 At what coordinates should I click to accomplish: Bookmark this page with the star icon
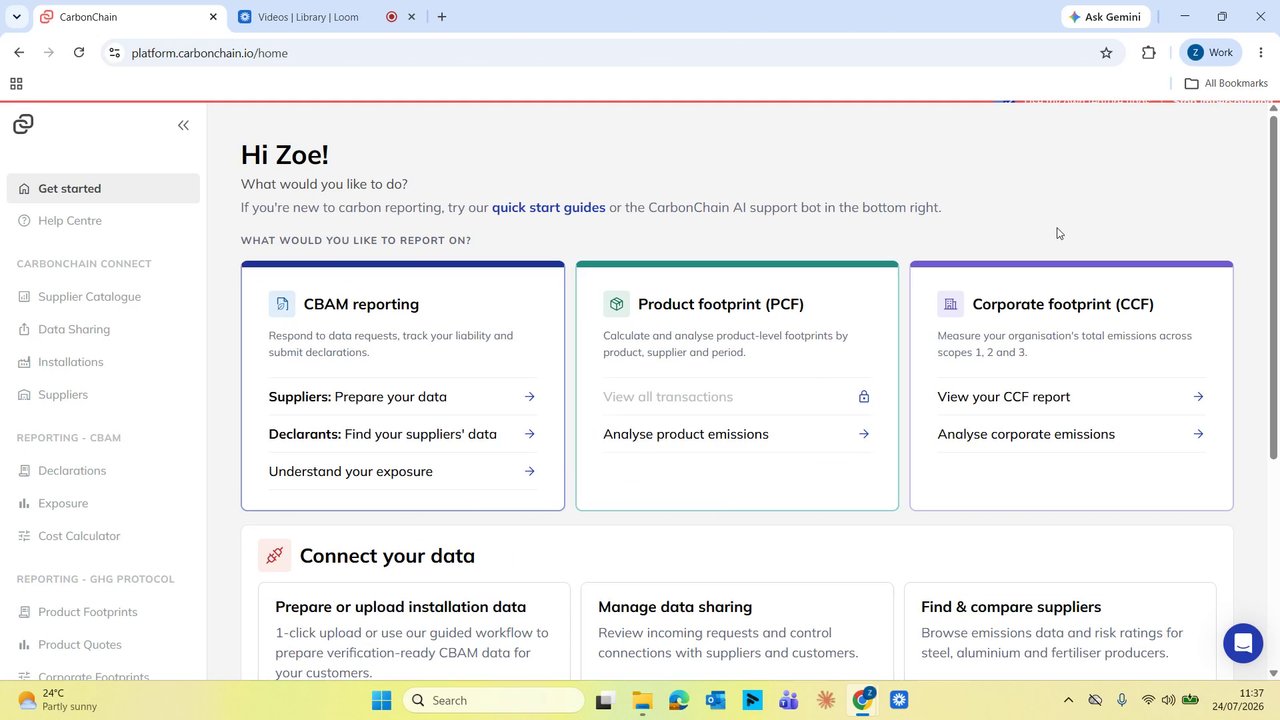[1106, 53]
